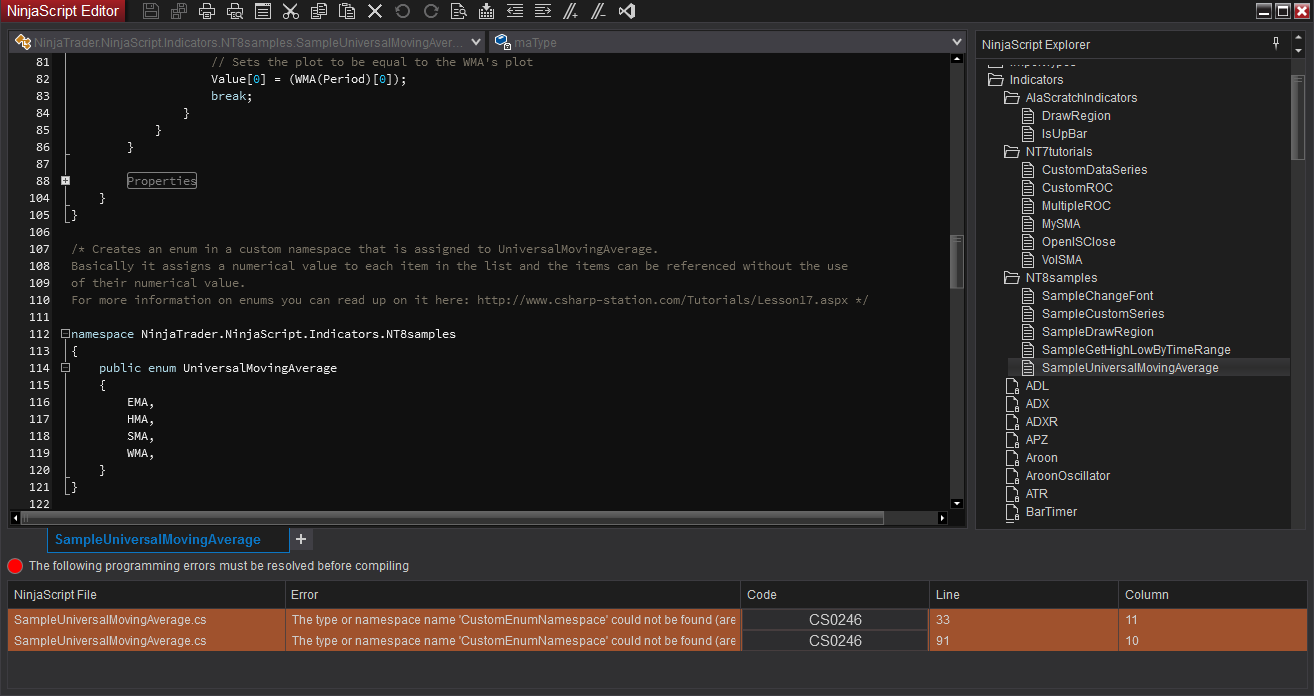Click the Redo arrow icon
This screenshot has width=1314, height=696.
pos(431,11)
